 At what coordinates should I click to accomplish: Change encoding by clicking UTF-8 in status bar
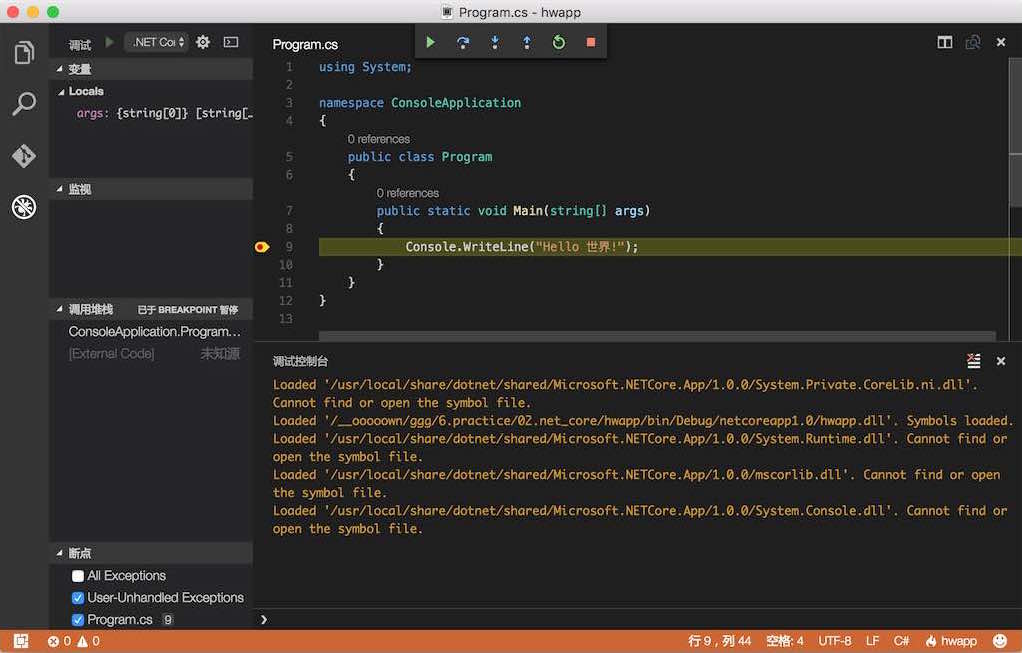(835, 640)
